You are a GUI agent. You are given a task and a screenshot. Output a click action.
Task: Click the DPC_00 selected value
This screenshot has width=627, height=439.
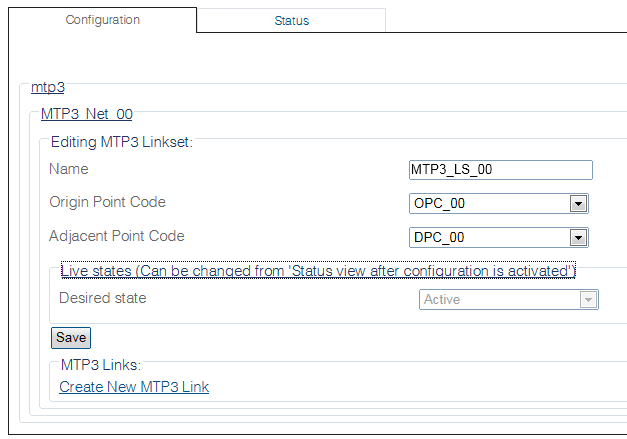490,238
